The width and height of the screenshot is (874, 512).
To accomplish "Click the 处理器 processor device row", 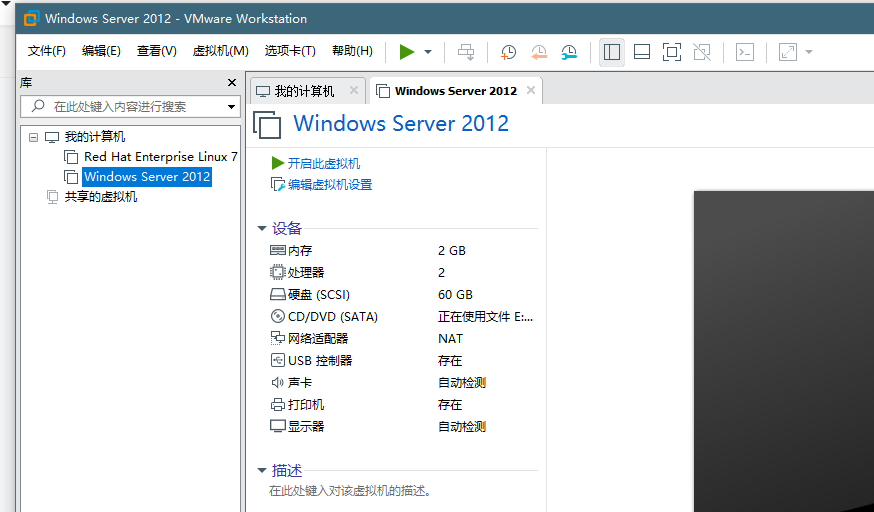I will point(401,272).
